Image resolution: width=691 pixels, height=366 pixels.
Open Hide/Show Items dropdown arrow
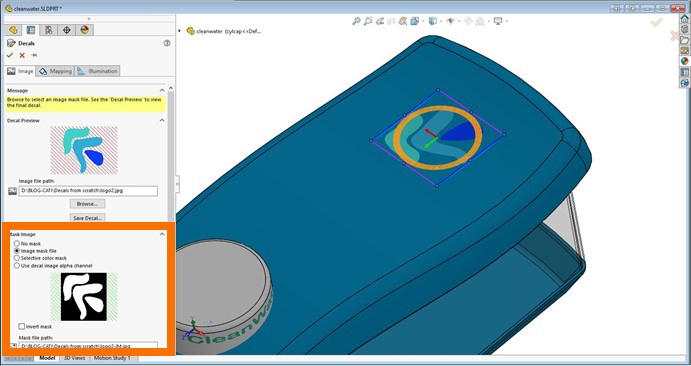click(x=458, y=21)
